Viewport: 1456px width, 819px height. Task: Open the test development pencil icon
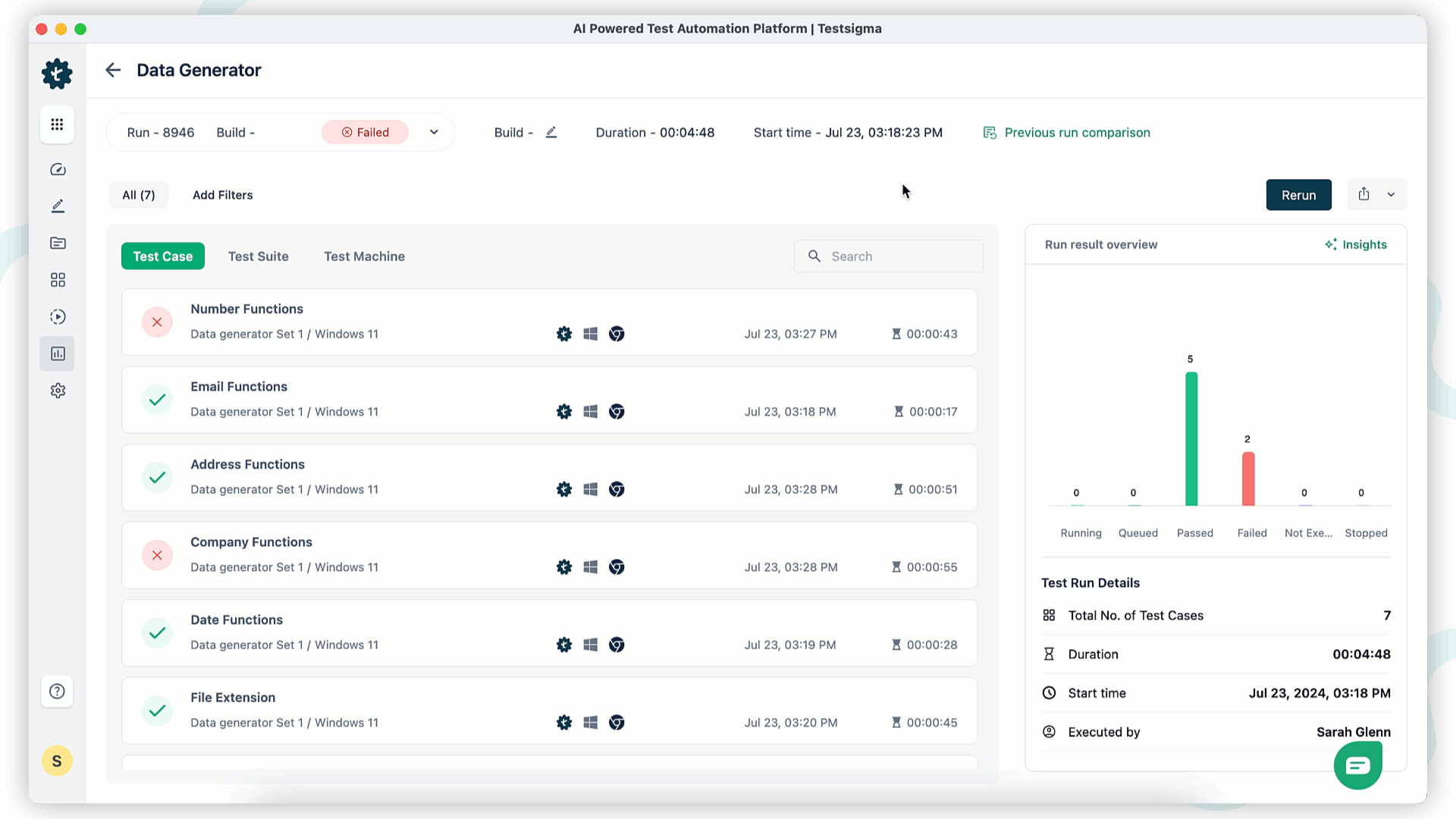point(58,206)
